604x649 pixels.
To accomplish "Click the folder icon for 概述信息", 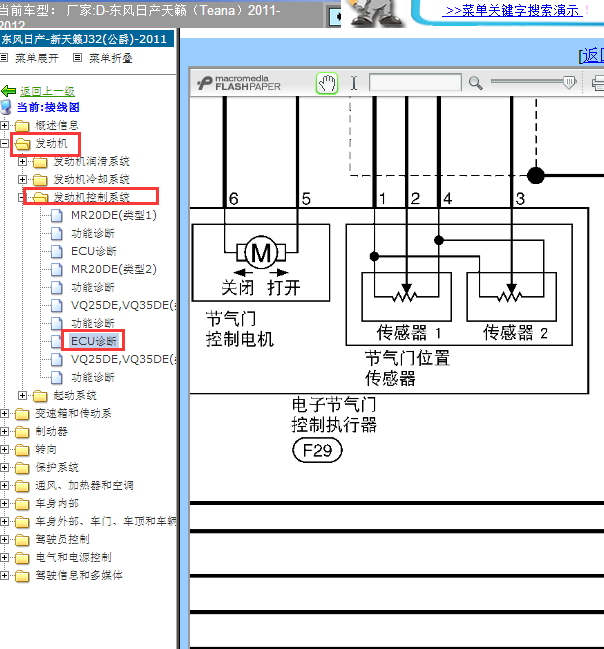I will [22, 125].
